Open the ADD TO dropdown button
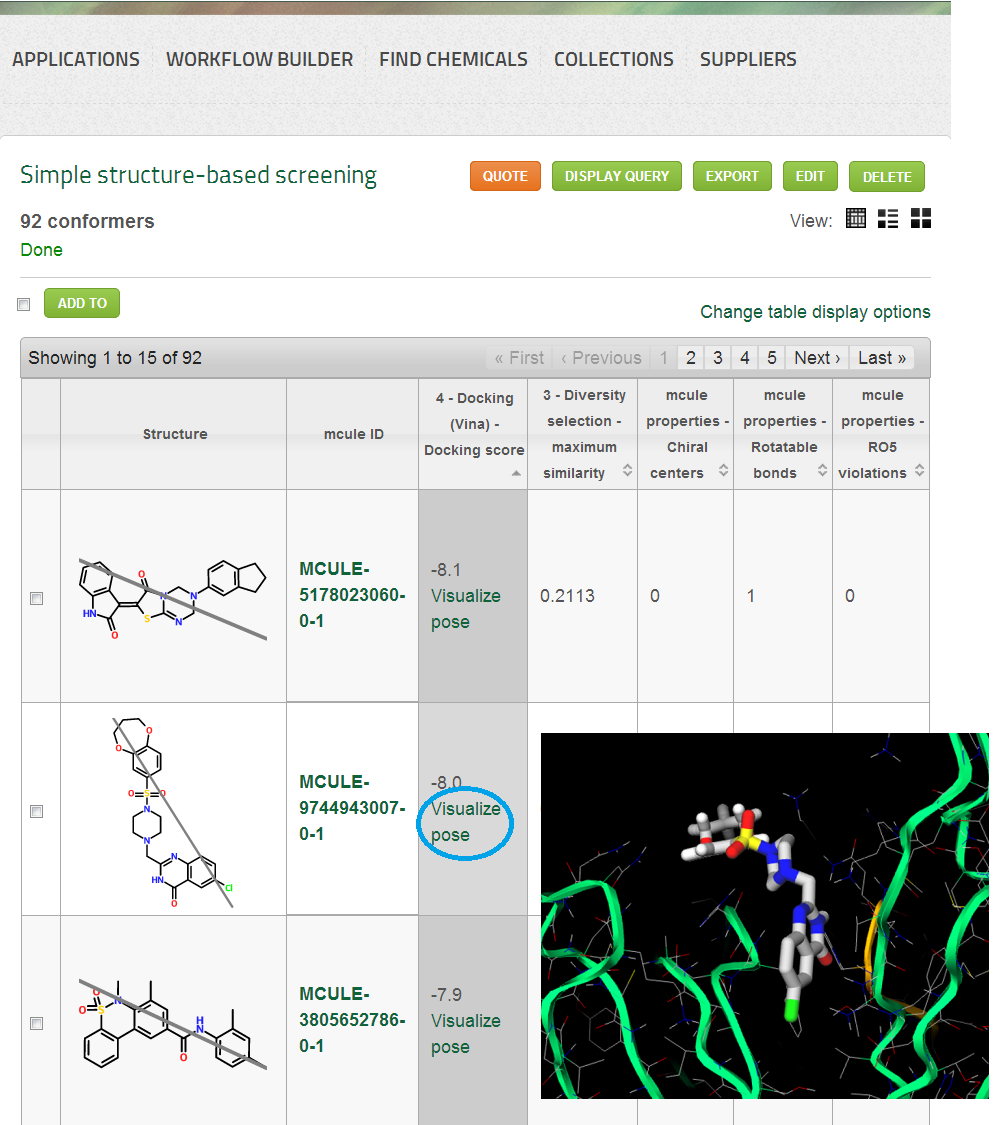This screenshot has width=1000, height=1125. (x=82, y=303)
